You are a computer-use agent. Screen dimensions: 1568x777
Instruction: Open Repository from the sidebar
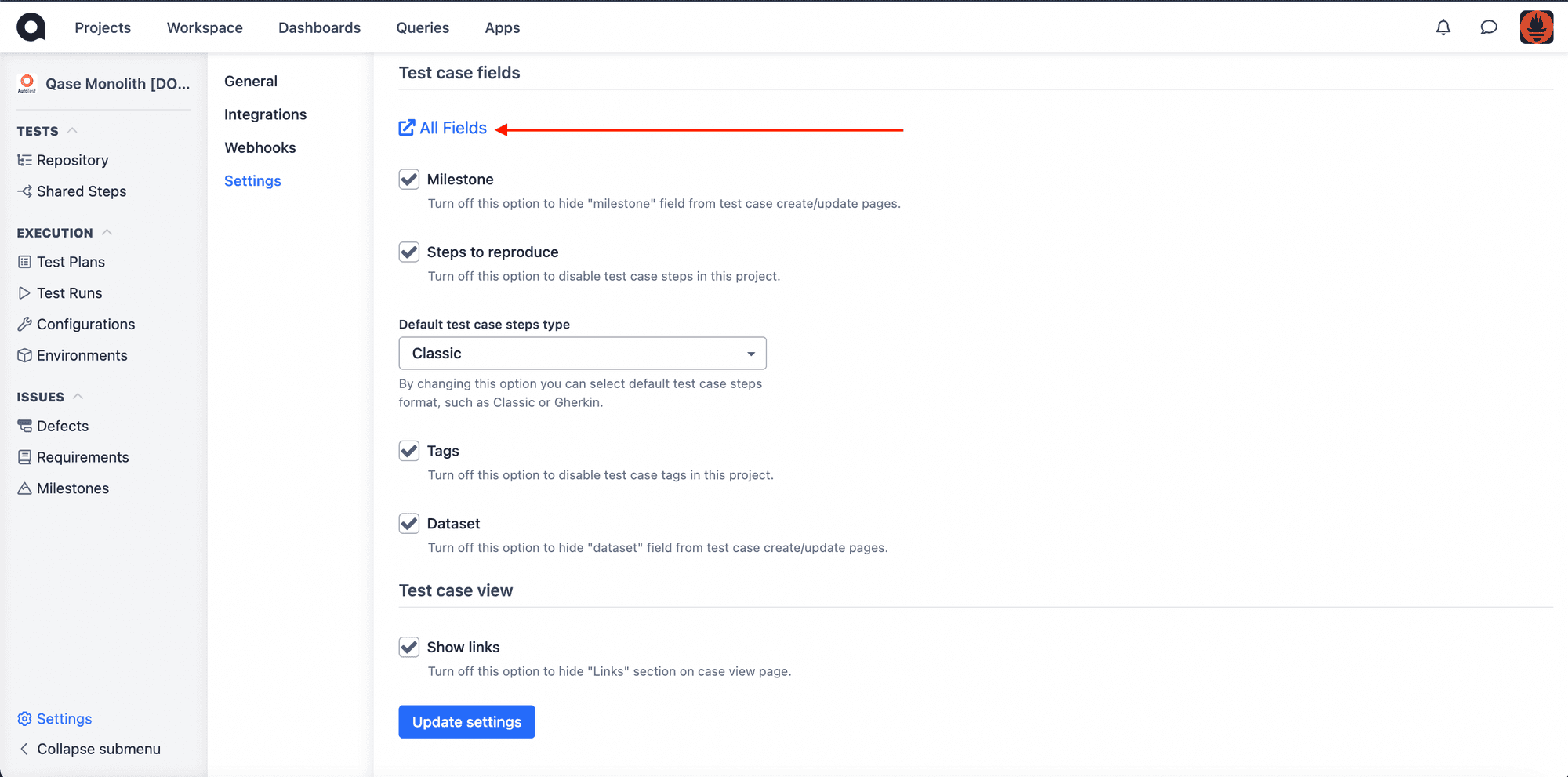(x=63, y=160)
